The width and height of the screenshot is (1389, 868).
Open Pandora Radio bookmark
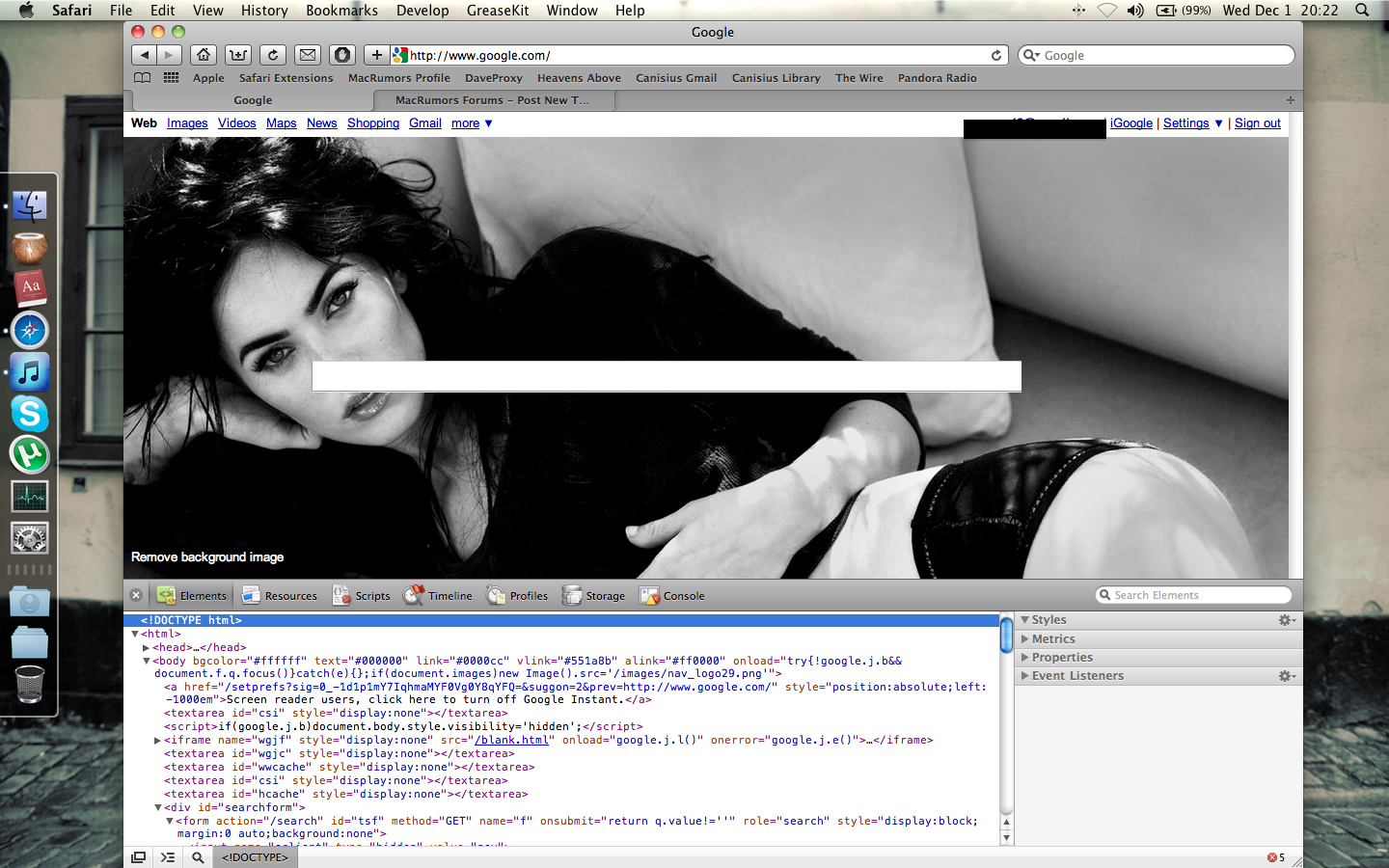[x=937, y=78]
